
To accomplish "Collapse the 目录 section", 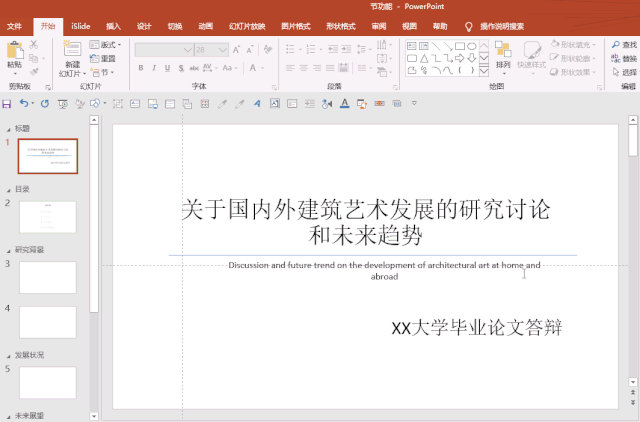I will pyautogui.click(x=9, y=191).
